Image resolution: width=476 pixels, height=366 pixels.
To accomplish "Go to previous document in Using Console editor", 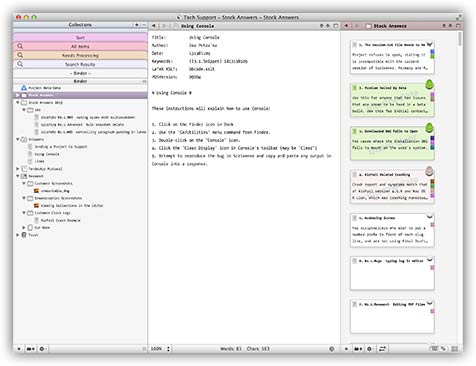I will click(x=322, y=26).
